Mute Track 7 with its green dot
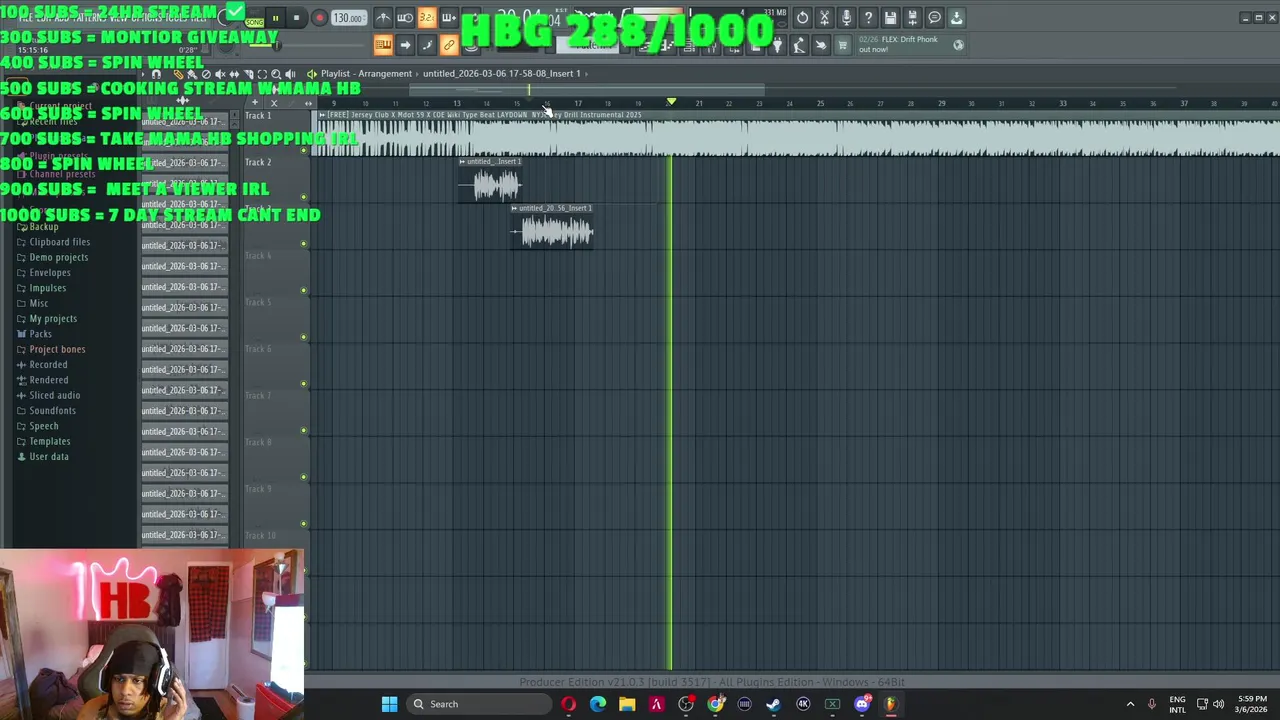The height and width of the screenshot is (720, 1280). [304, 430]
